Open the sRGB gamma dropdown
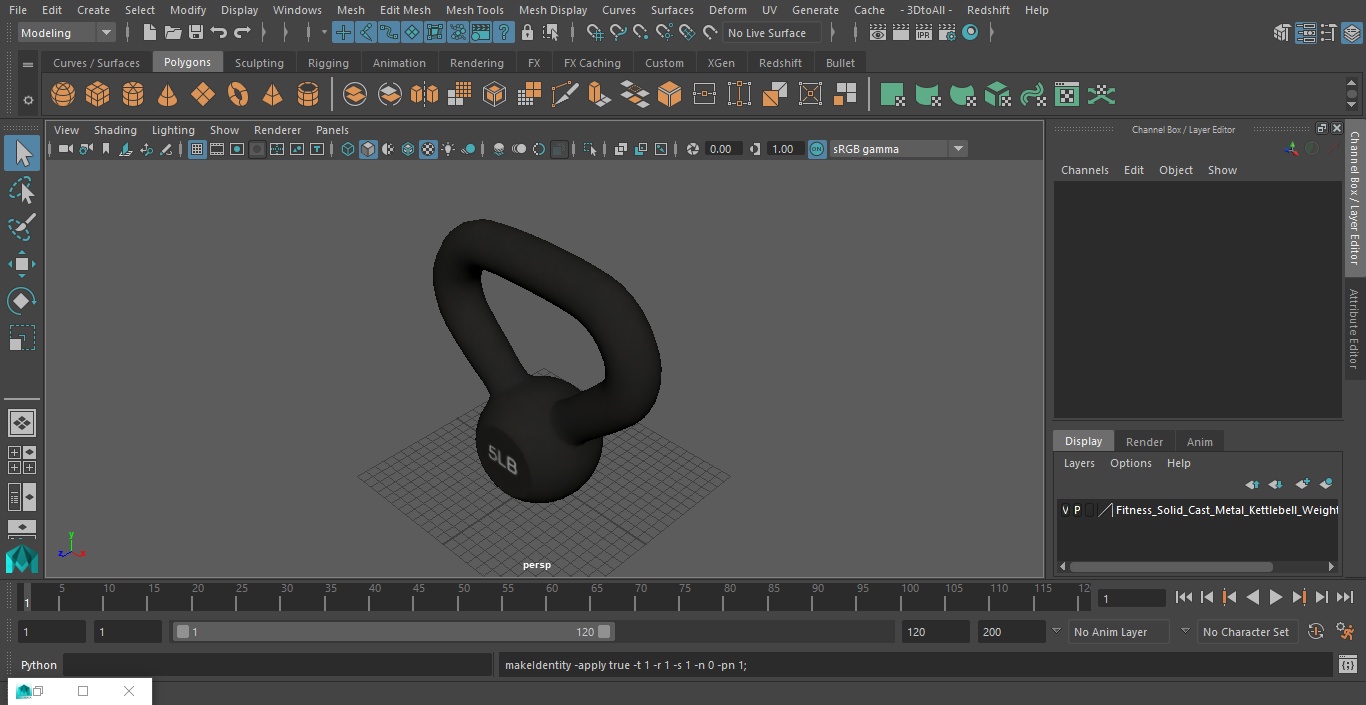The width and height of the screenshot is (1366, 705). (x=898, y=149)
